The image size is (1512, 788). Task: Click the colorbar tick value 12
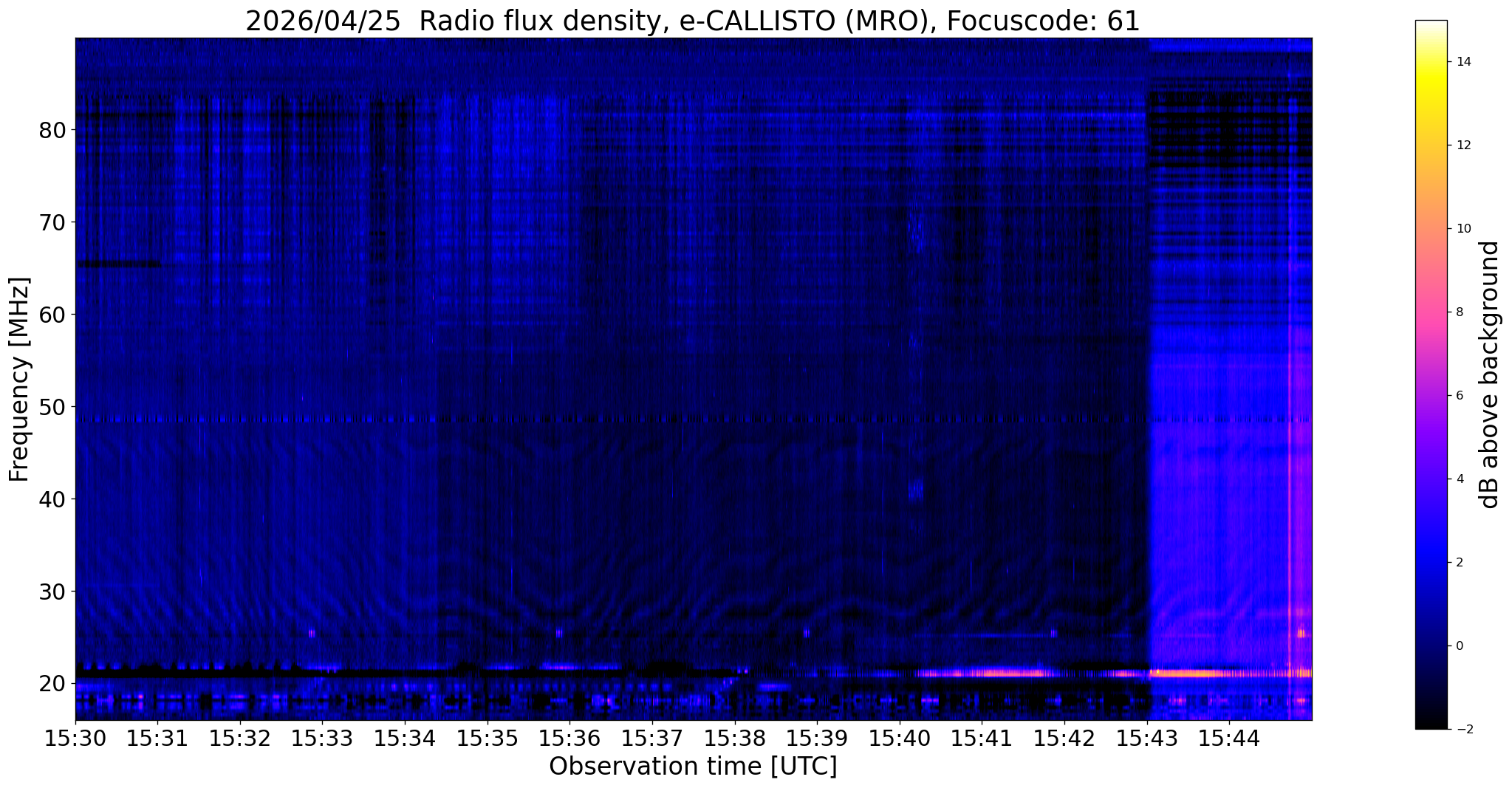click(x=1463, y=145)
